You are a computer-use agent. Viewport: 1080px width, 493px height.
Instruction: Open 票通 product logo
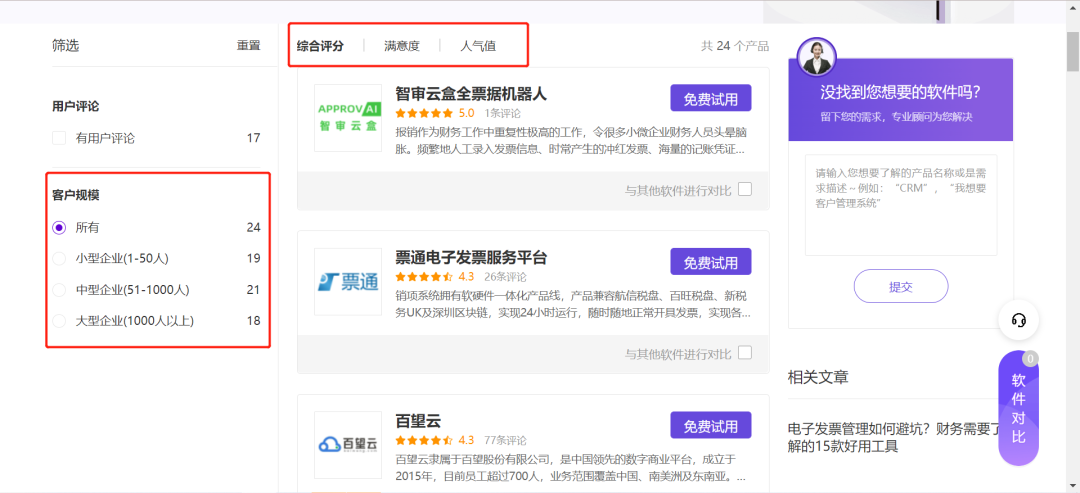(348, 282)
